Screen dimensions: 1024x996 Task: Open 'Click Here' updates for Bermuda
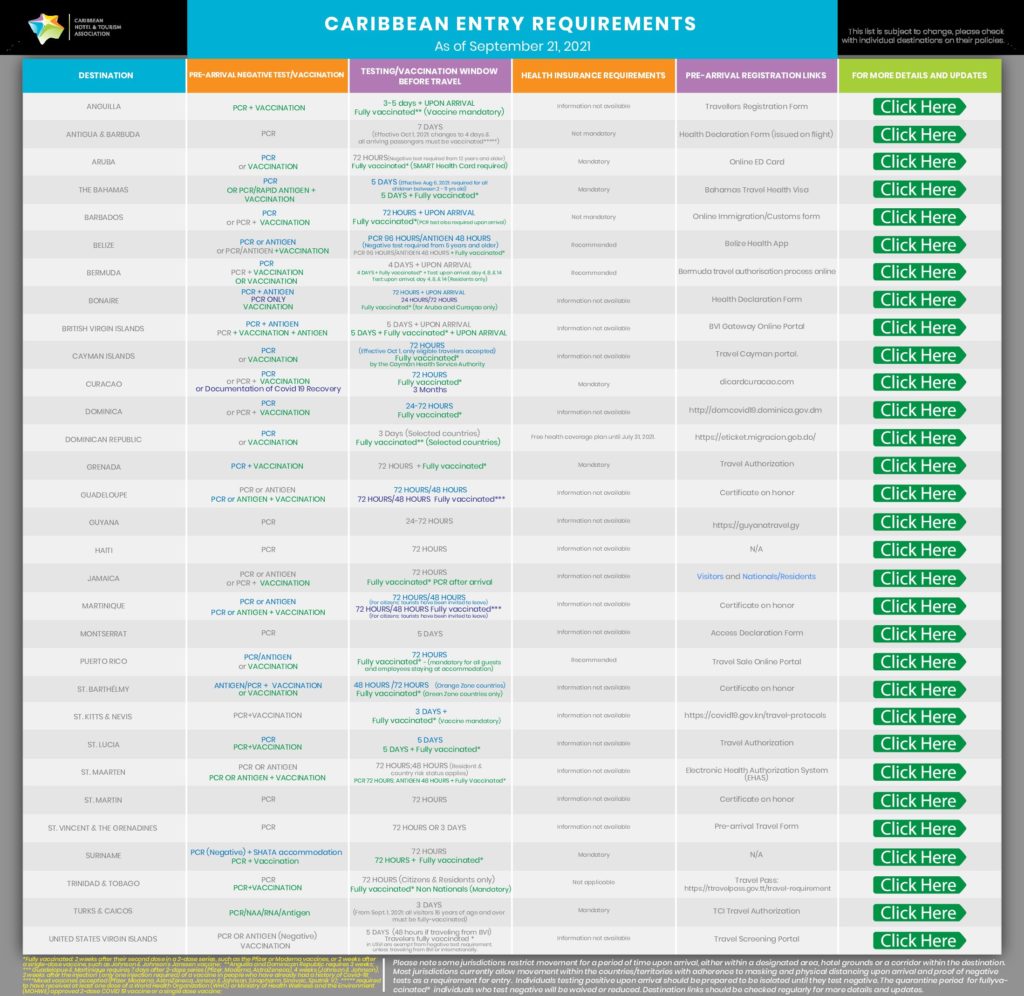[918, 272]
